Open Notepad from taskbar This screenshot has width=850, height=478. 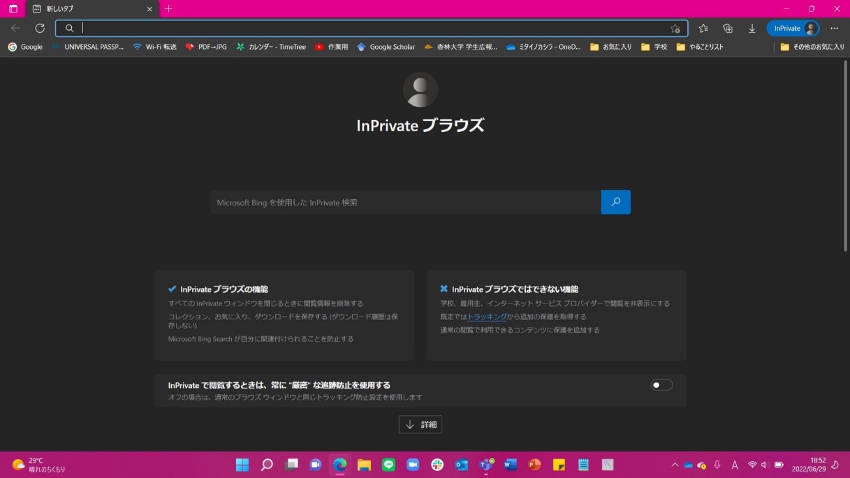tap(583, 464)
